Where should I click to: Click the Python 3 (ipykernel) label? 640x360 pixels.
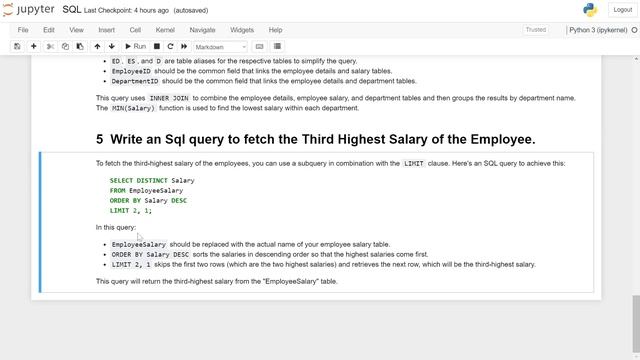(x=598, y=30)
